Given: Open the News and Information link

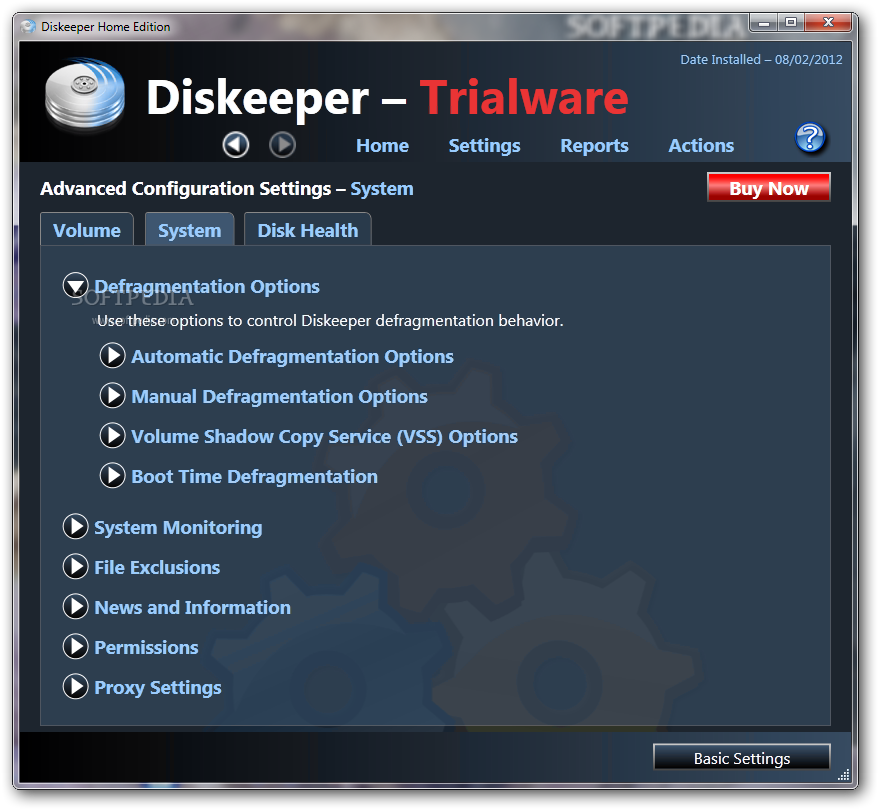Looking at the screenshot, I should 192,607.
